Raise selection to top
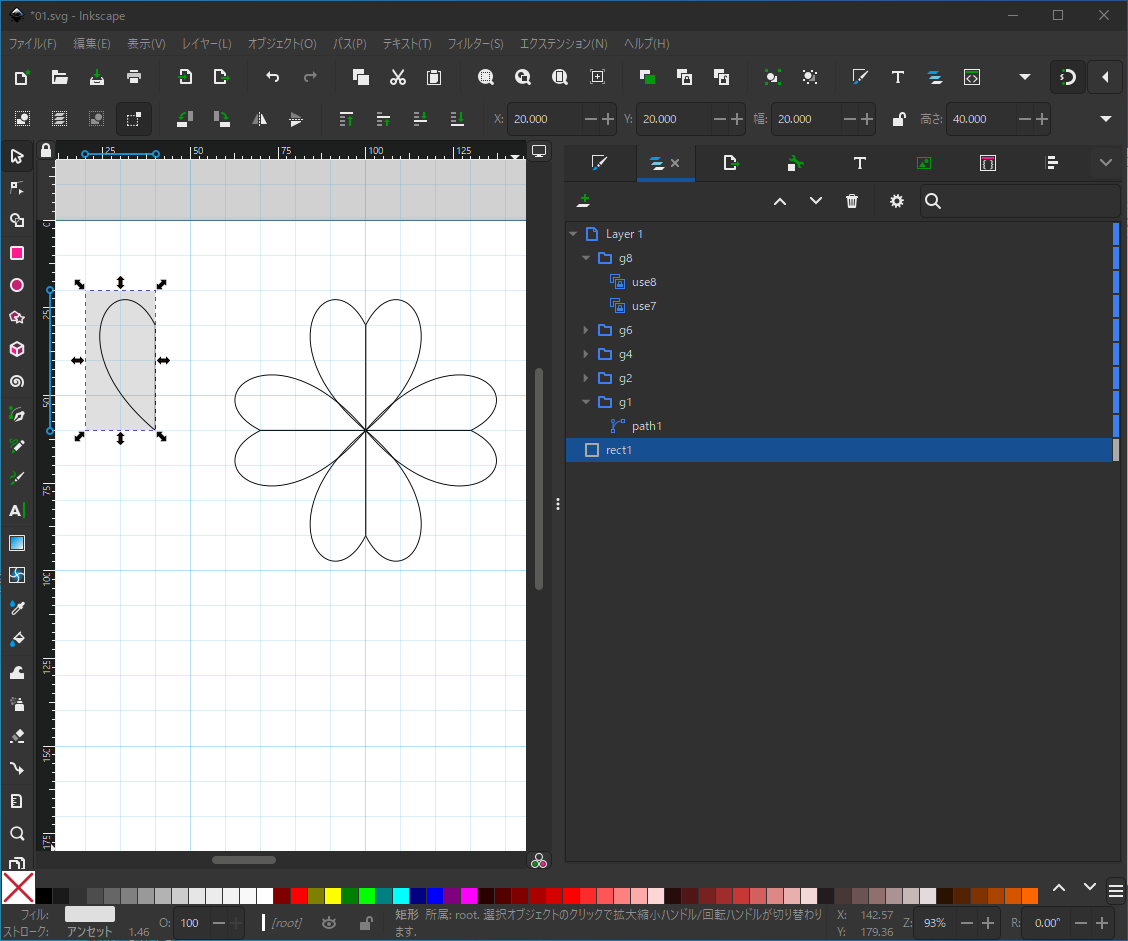The width and height of the screenshot is (1128, 941). [346, 119]
